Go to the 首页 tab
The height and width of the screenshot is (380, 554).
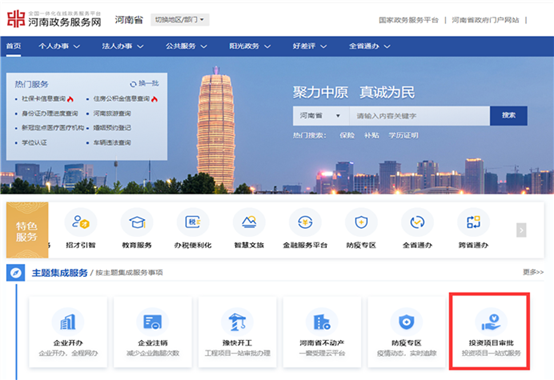tap(14, 46)
